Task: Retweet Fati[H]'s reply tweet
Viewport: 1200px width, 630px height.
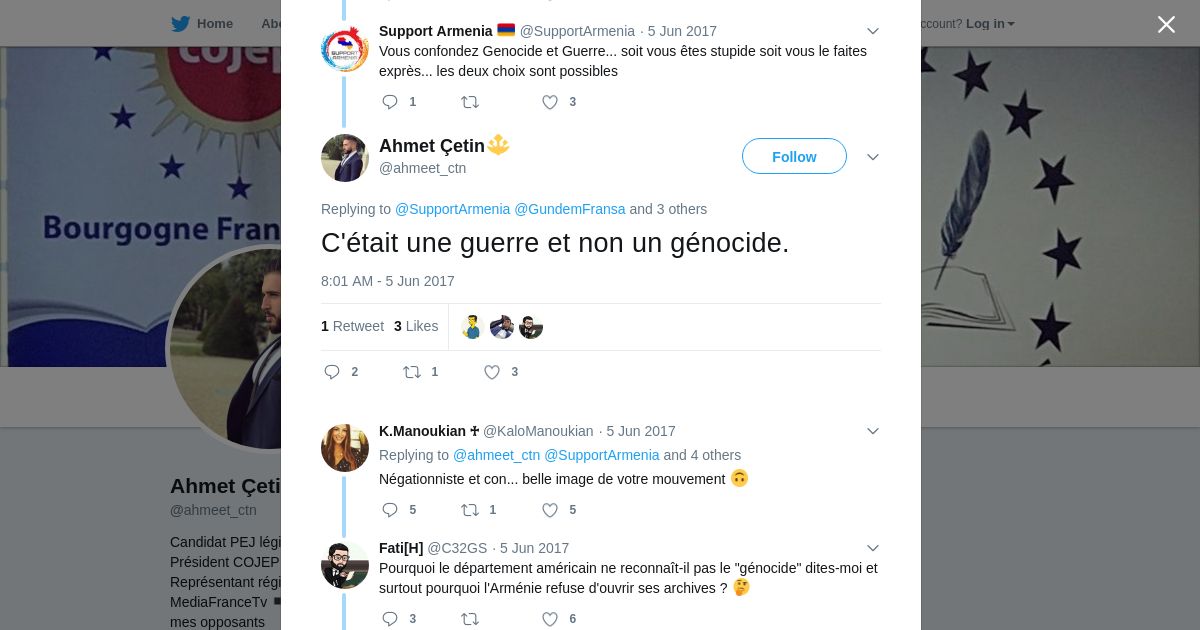Action: pyautogui.click(x=470, y=619)
